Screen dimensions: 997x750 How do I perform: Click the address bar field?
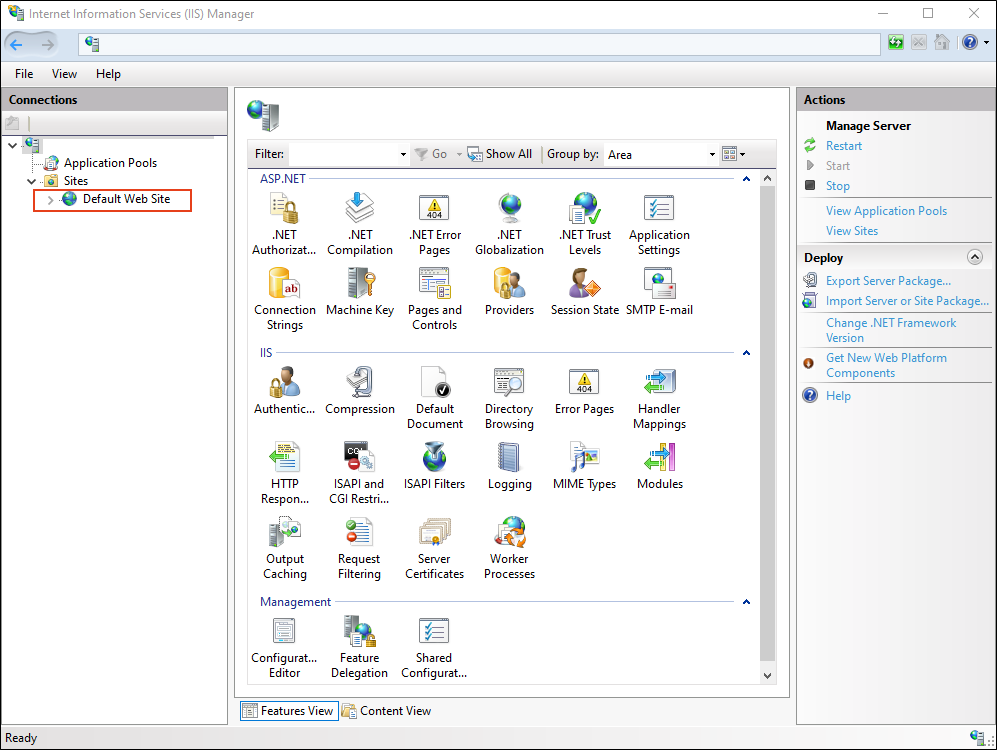[x=479, y=44]
